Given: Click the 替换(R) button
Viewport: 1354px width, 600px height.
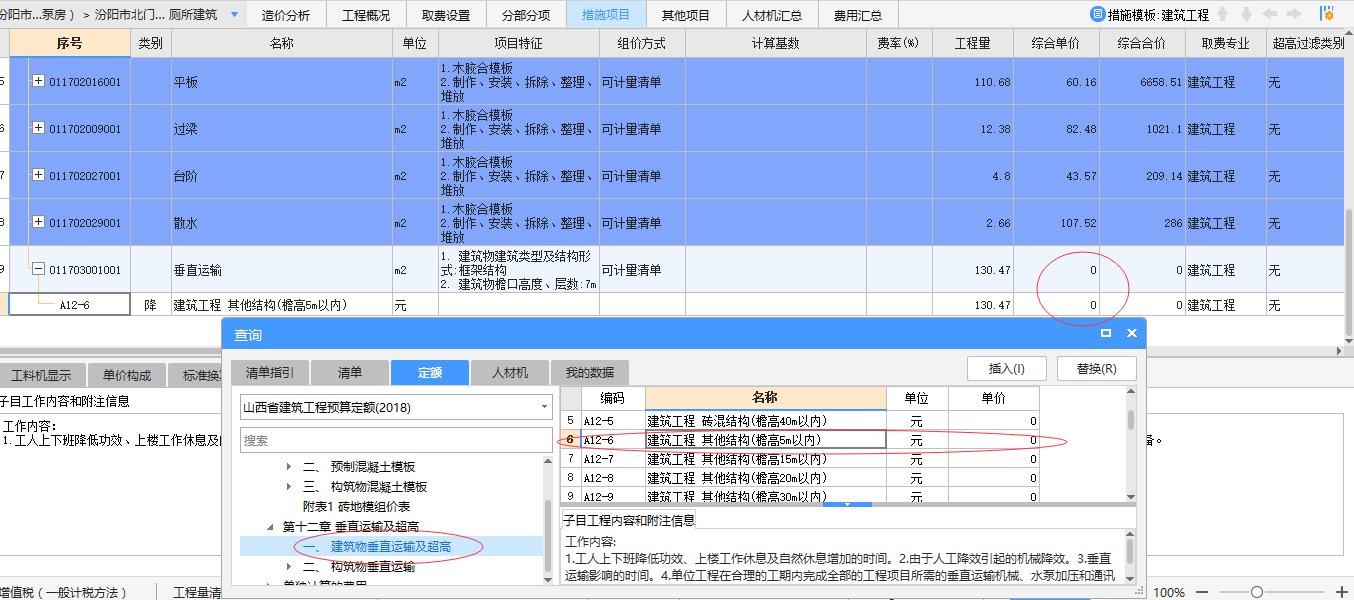Looking at the screenshot, I should 1097,368.
